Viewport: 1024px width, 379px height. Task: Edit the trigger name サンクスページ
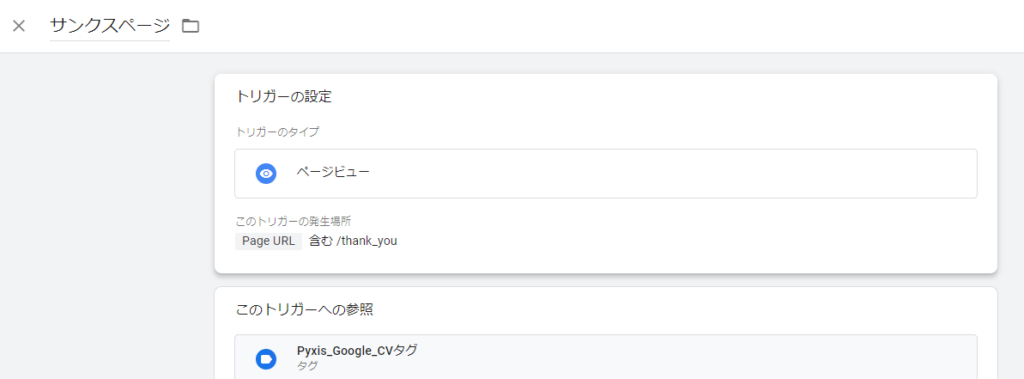coord(110,26)
